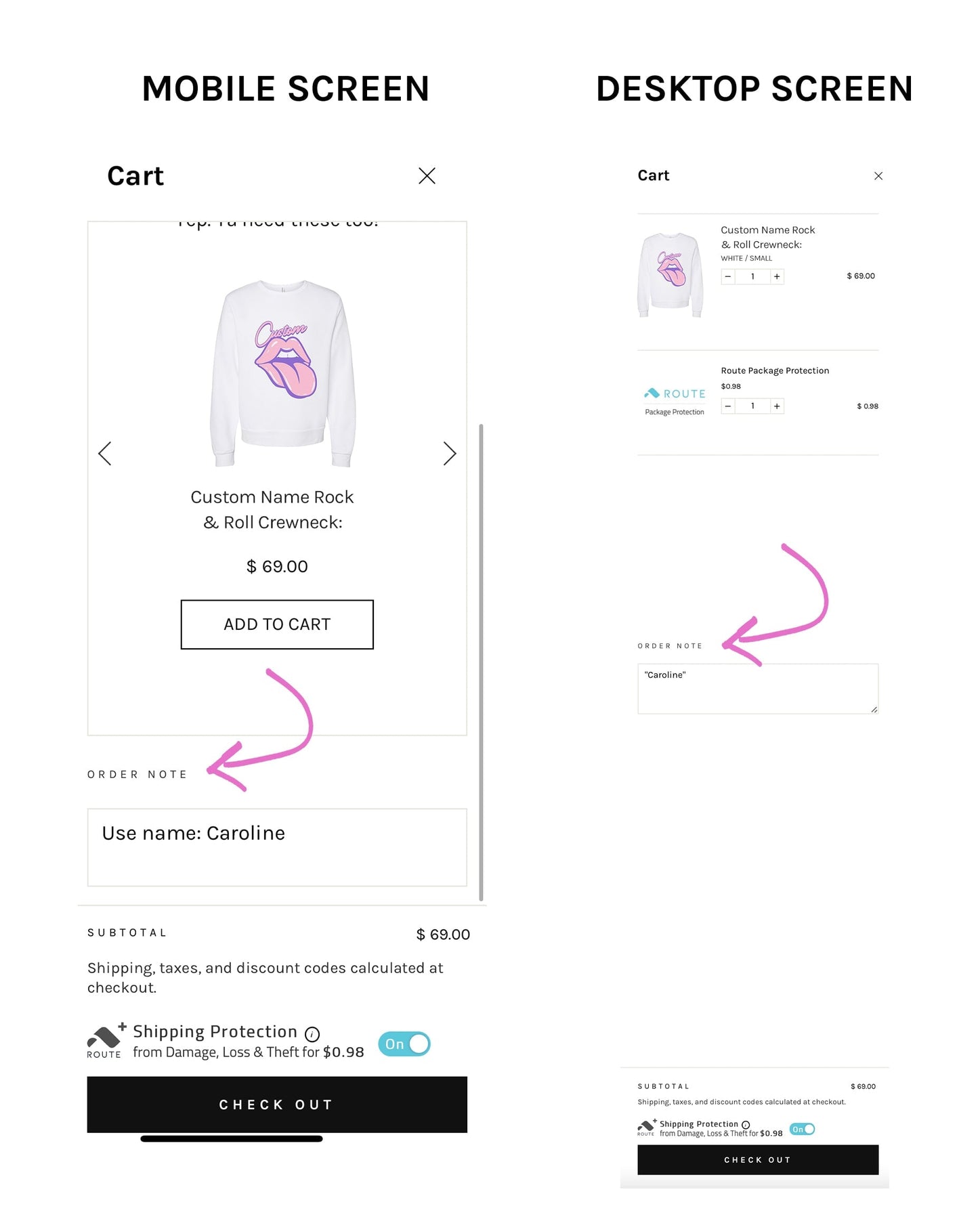The width and height of the screenshot is (980, 1219).
Task: Add the Custom Name crewneck to cart
Action: (277, 624)
